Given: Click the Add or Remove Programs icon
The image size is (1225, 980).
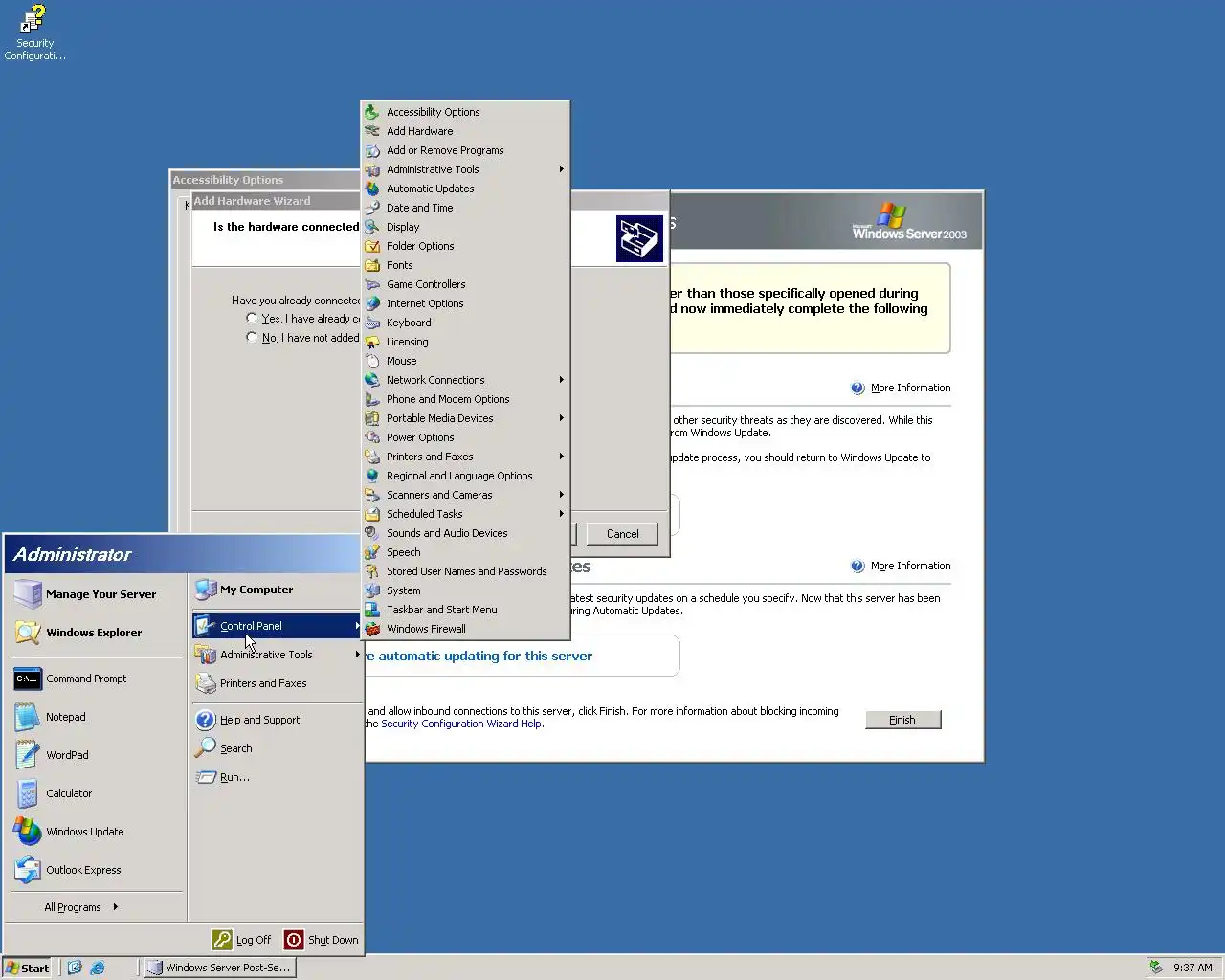Looking at the screenshot, I should 372,150.
